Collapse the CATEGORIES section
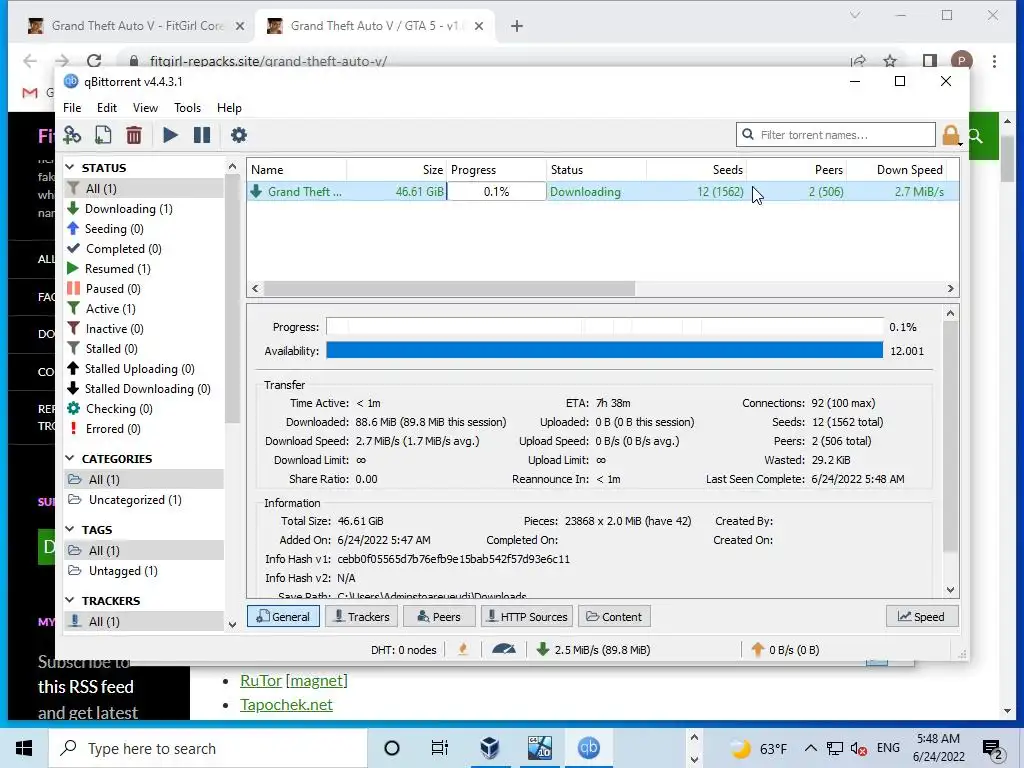The width and height of the screenshot is (1024, 768). point(70,458)
